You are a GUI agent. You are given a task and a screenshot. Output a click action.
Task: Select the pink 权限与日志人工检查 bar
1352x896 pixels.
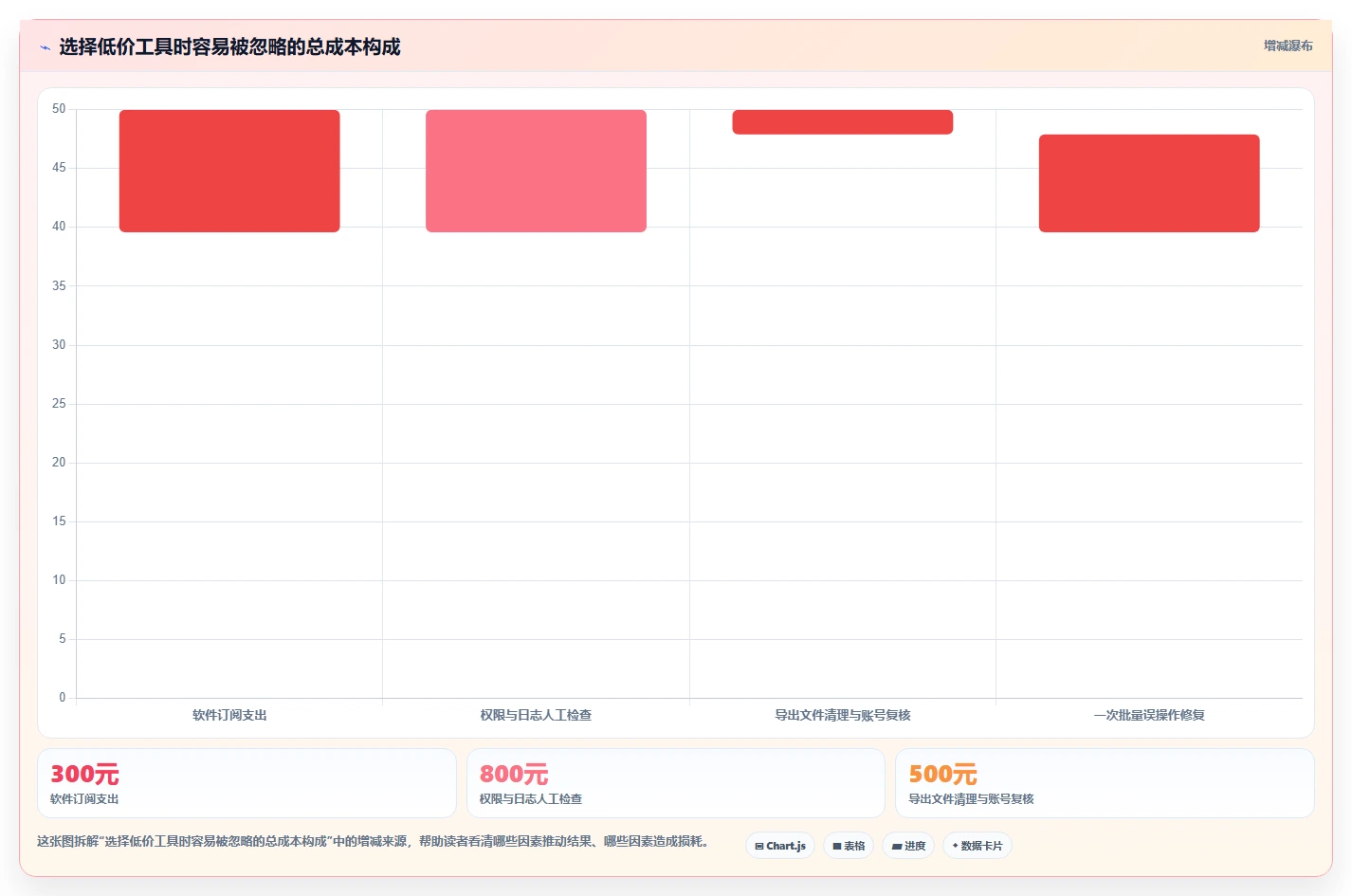[536, 171]
